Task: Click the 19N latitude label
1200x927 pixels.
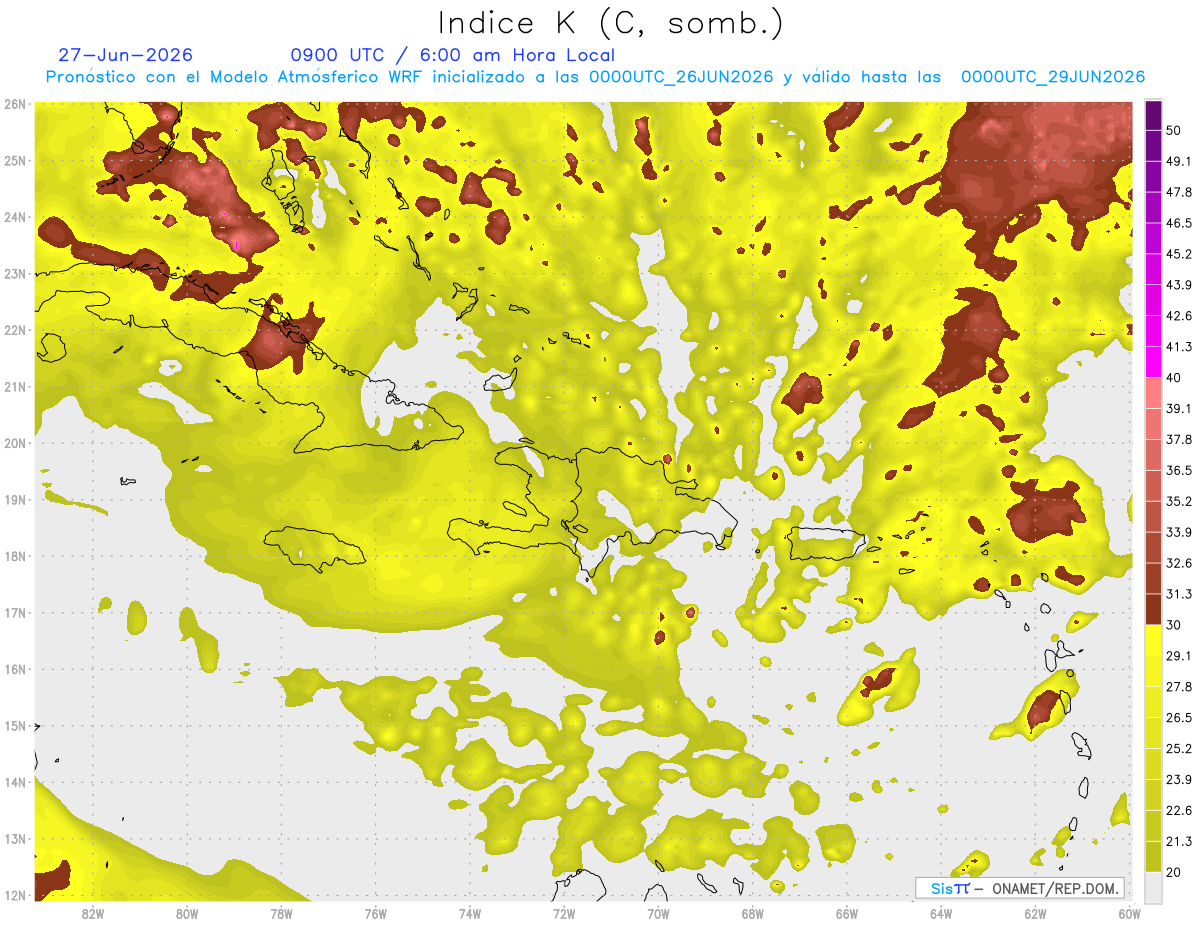Action: pyautogui.click(x=15, y=500)
